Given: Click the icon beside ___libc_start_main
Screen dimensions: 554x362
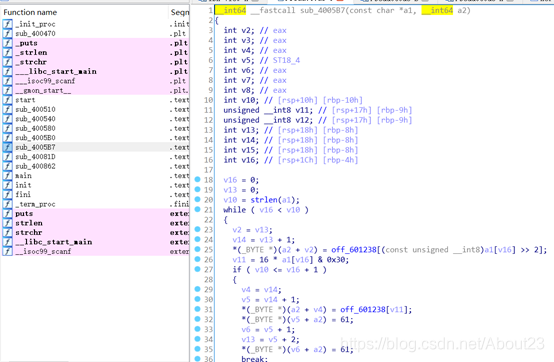Looking at the screenshot, I should click(x=7, y=71).
